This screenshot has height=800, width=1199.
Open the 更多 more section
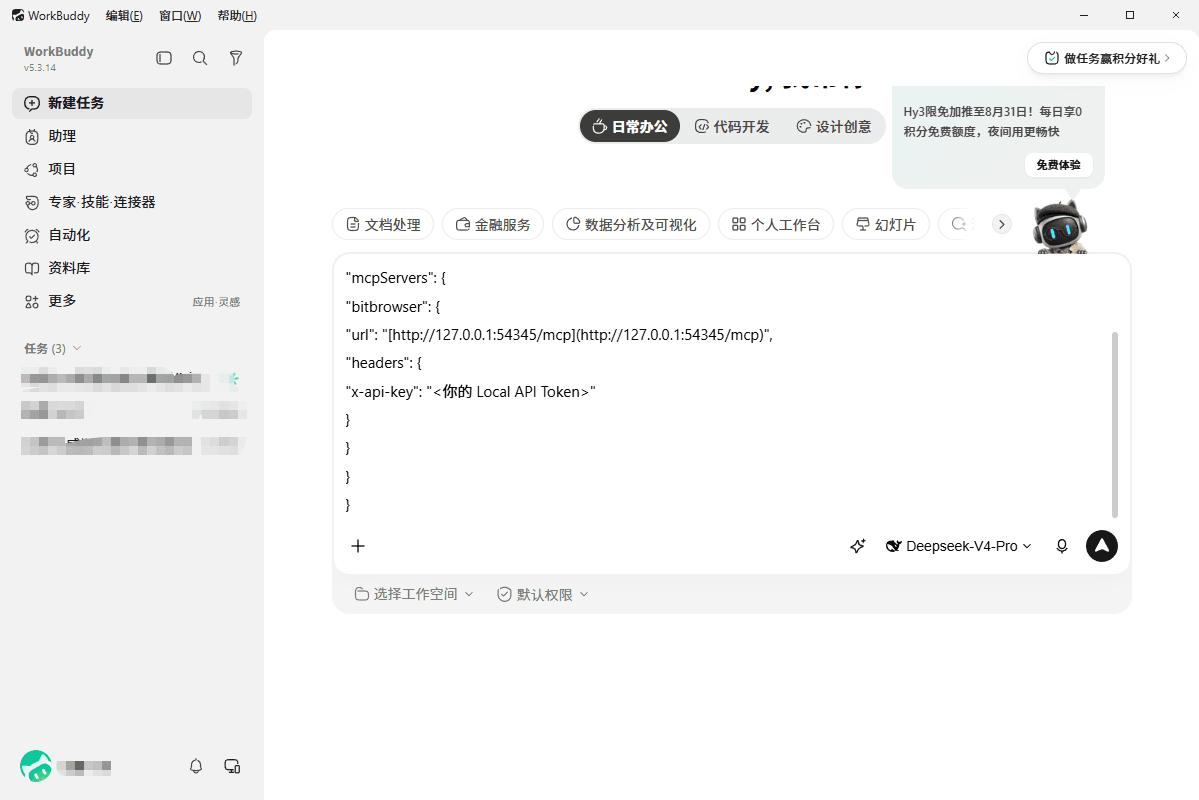(x=132, y=301)
